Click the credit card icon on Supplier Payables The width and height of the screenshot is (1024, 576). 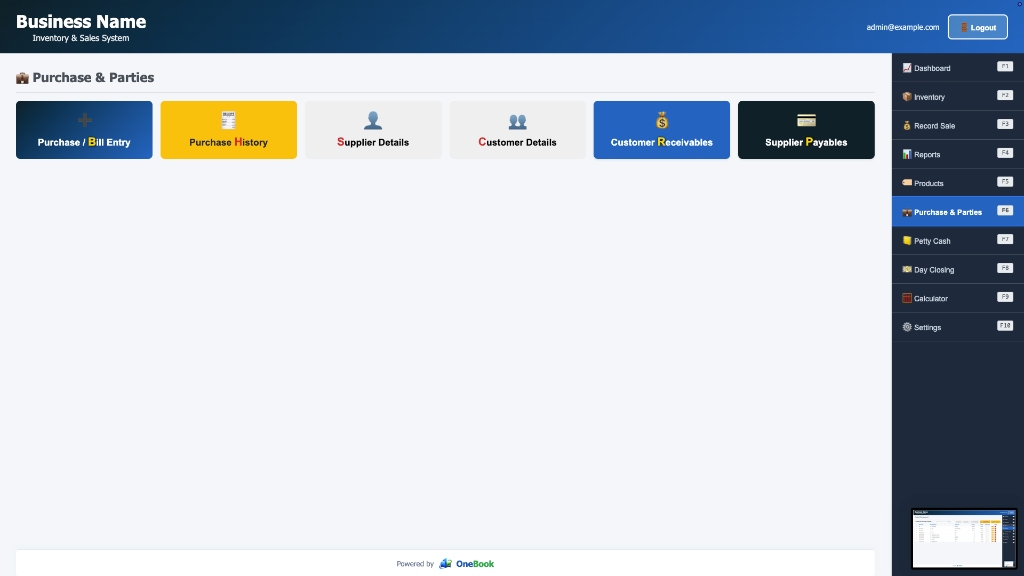pos(807,120)
